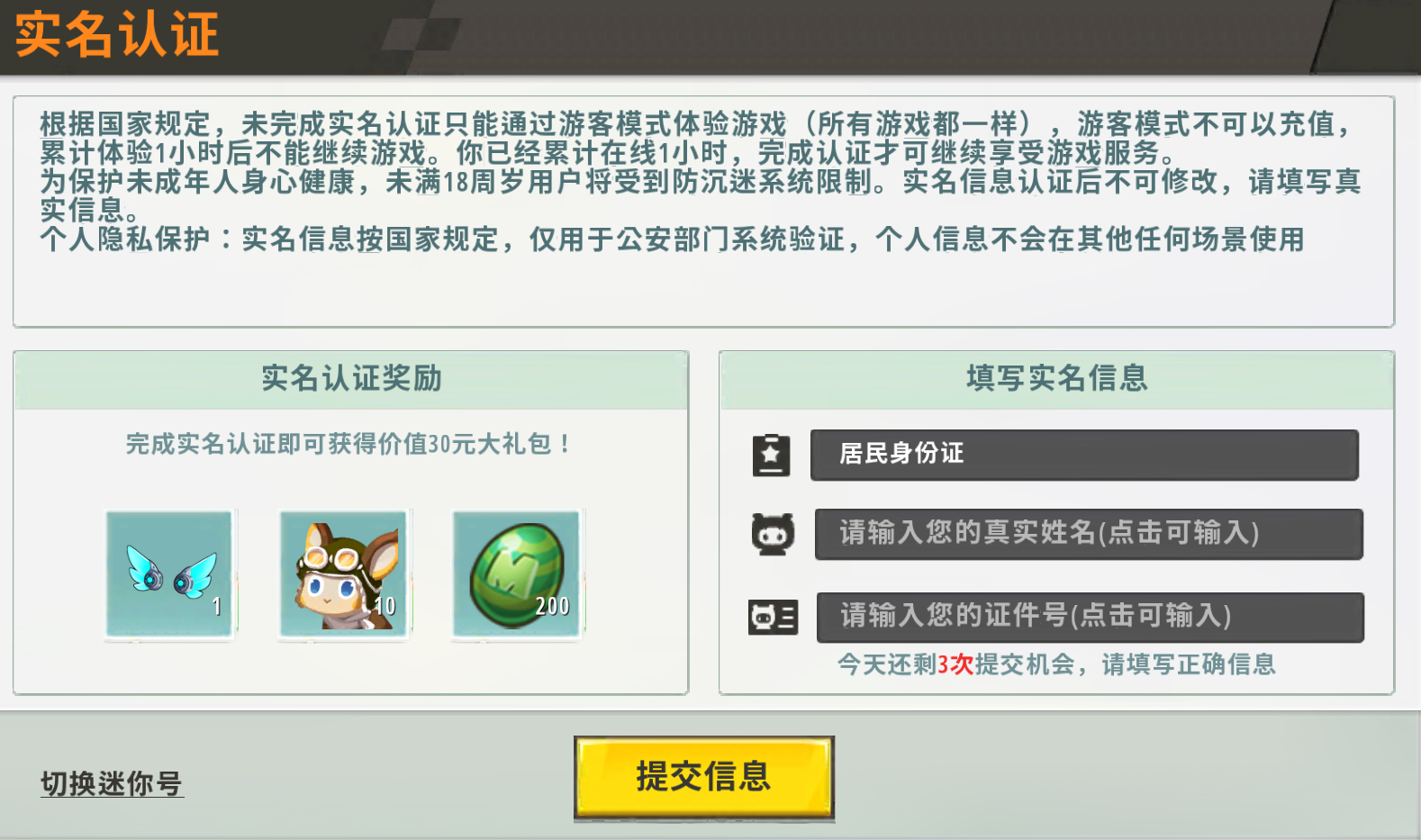Click the face icon beside real name field
The width and height of the screenshot is (1421, 840).
pos(773,535)
